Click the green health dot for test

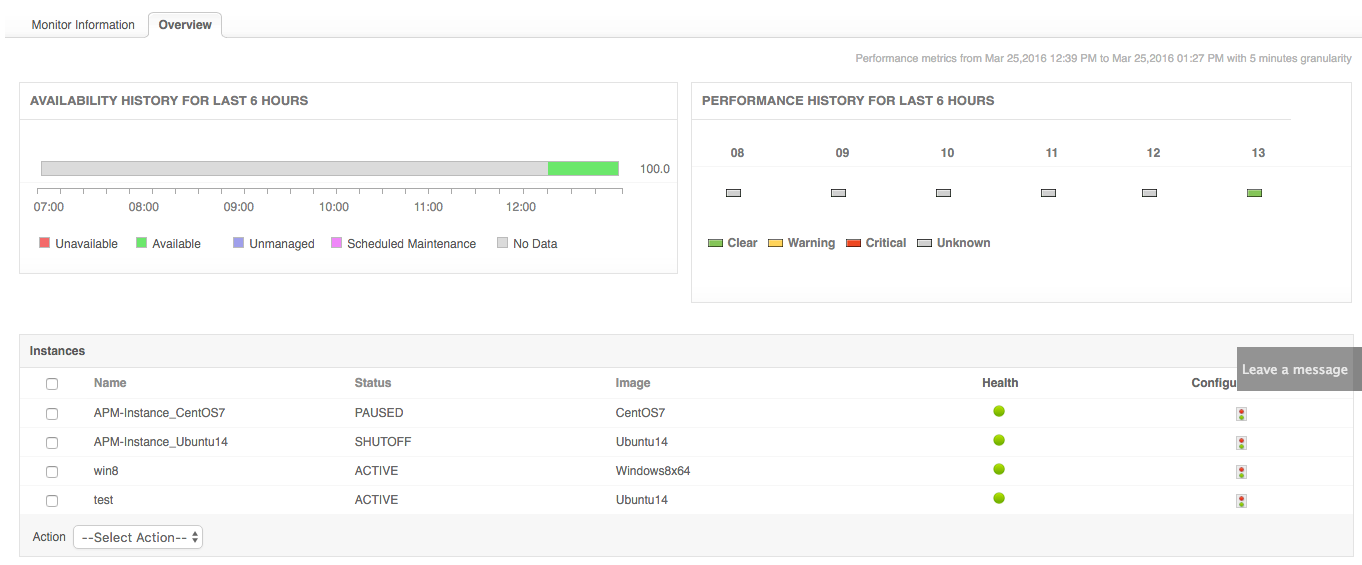pos(999,498)
